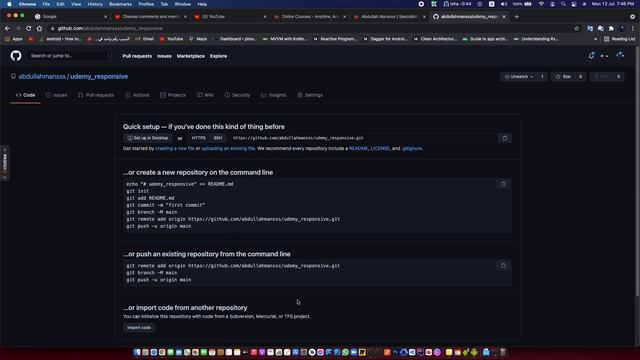Click the Star button

tap(563, 77)
